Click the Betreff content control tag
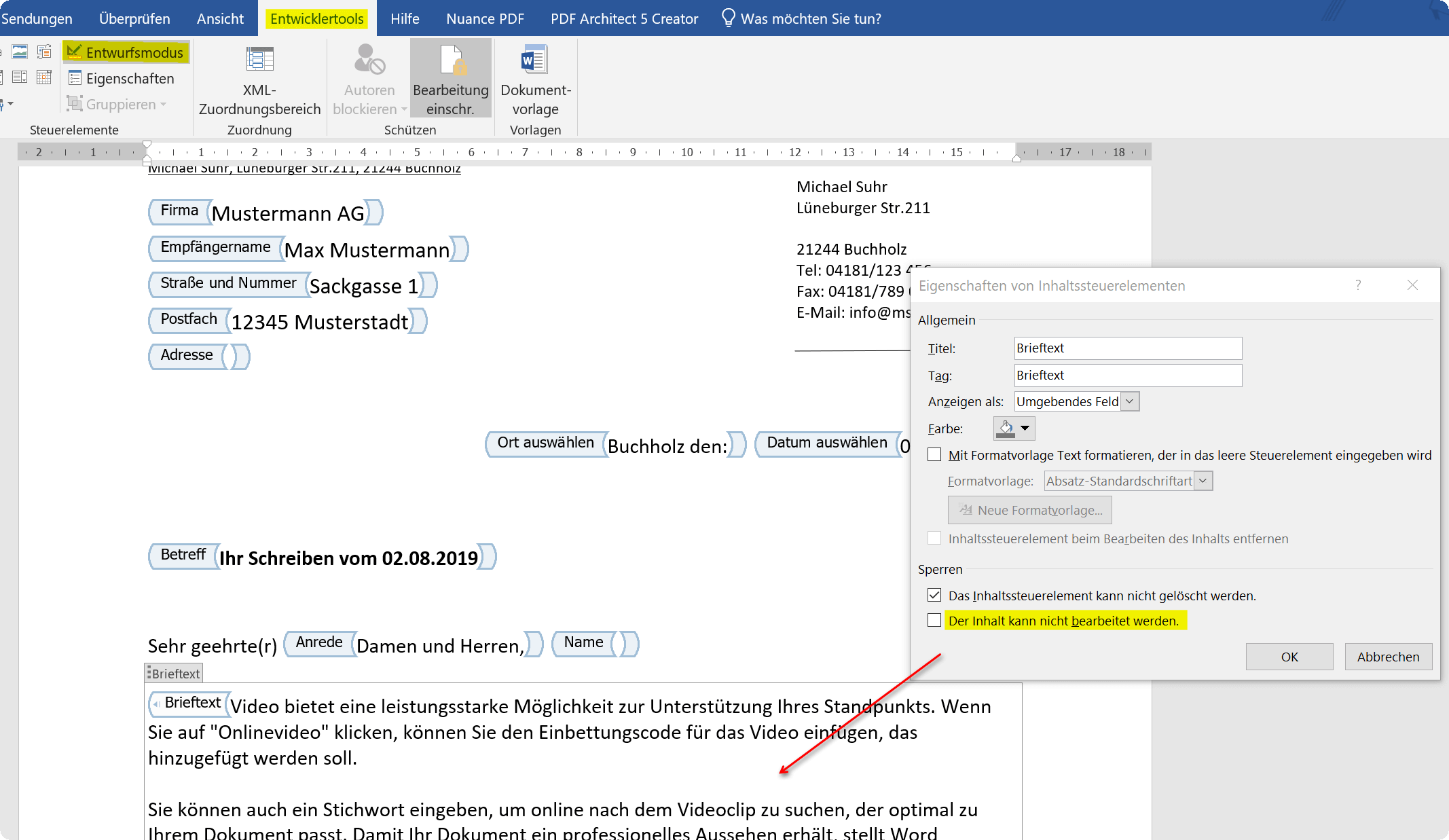1449x840 pixels. tap(183, 555)
